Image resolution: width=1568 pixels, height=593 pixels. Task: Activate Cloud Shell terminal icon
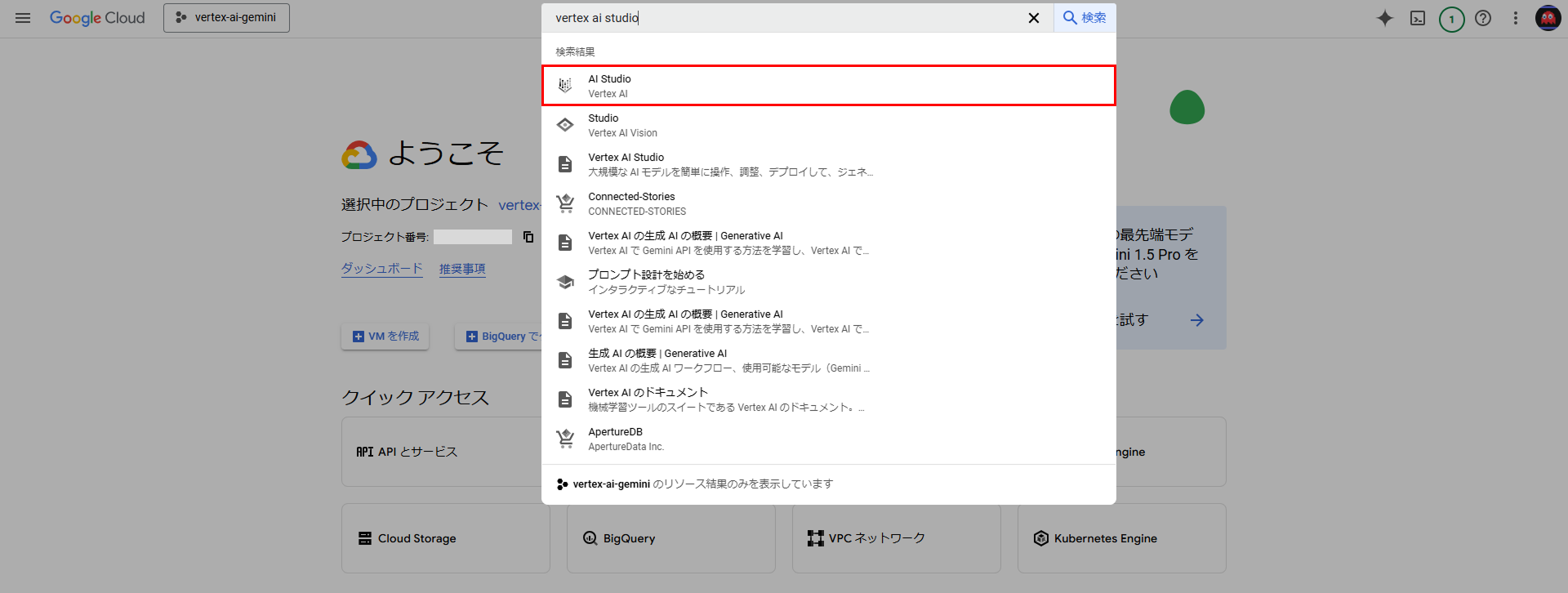(1418, 18)
